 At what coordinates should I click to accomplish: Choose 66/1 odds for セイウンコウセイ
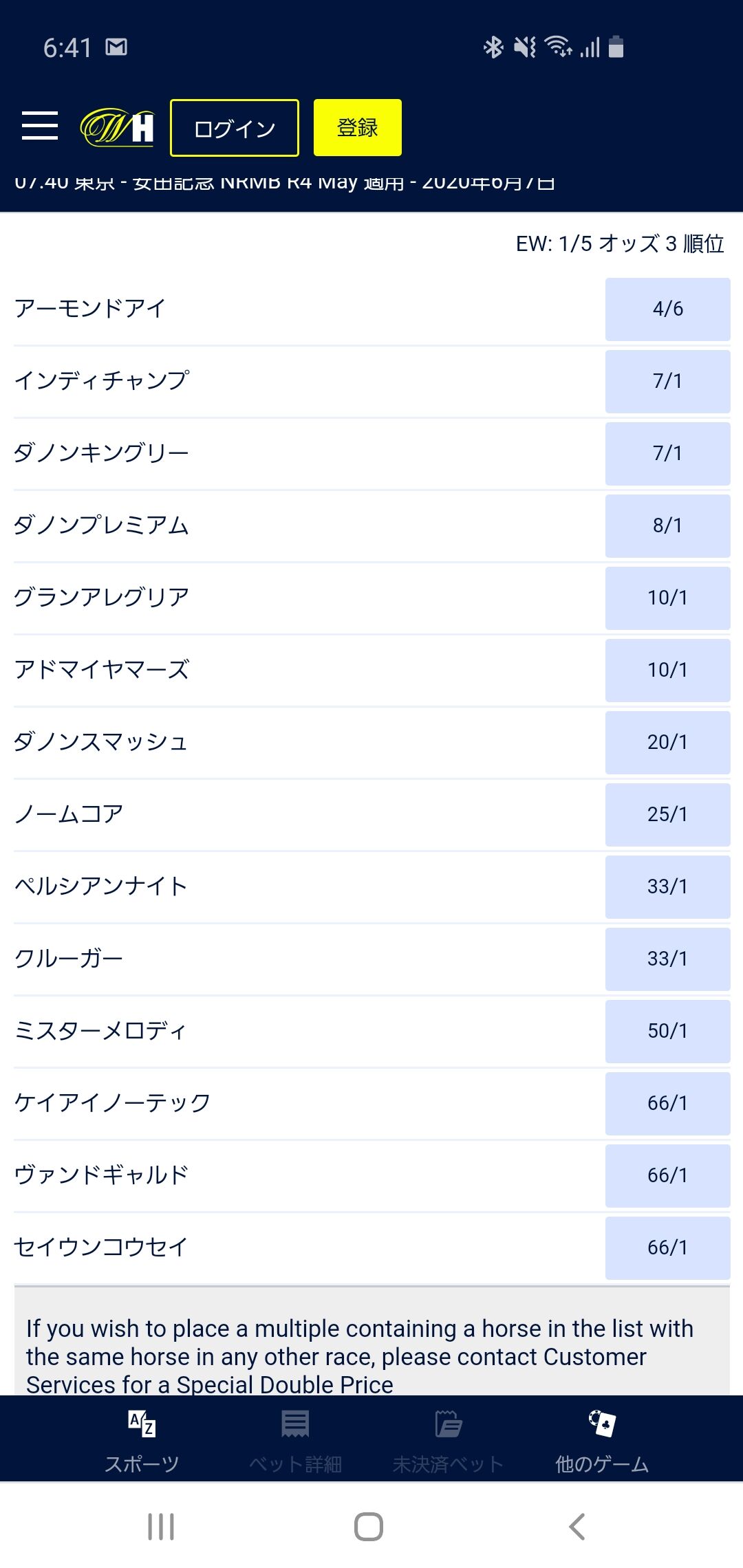(667, 1248)
